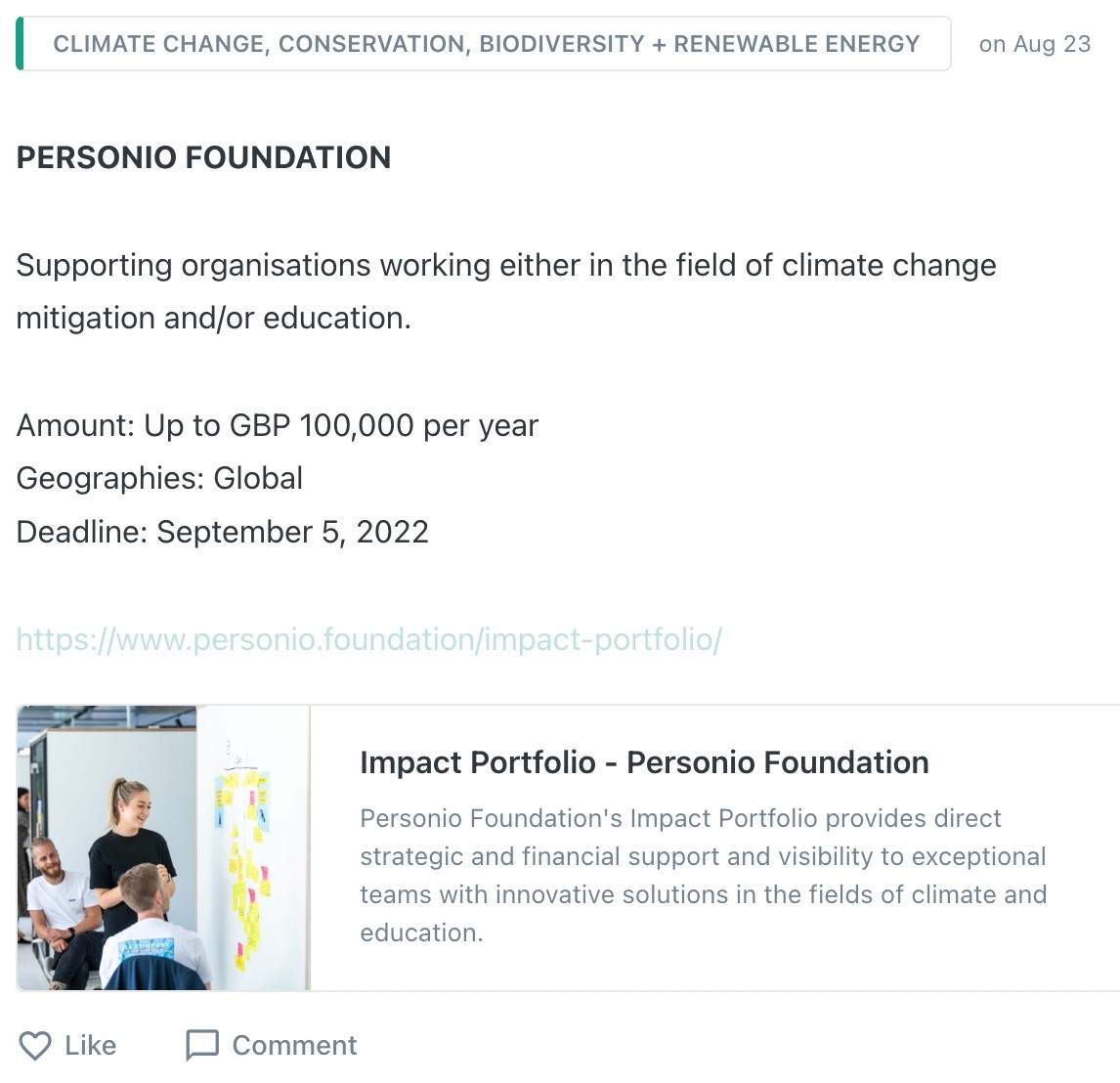Click the green accent bar on the category tag
The image size is (1120, 1083).
pyautogui.click(x=20, y=44)
